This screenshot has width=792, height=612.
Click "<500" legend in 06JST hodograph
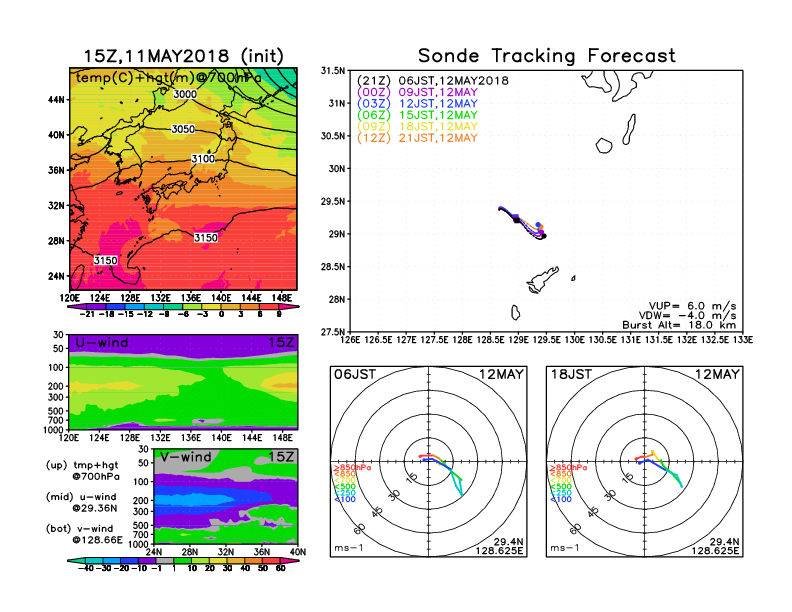[344, 487]
